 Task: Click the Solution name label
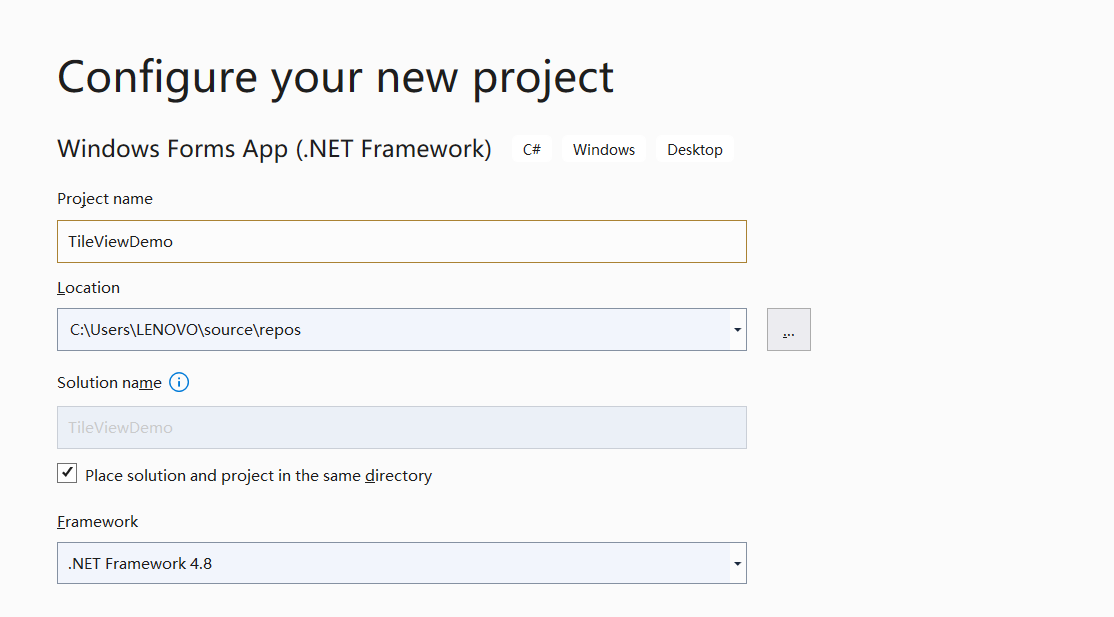[x=109, y=383]
